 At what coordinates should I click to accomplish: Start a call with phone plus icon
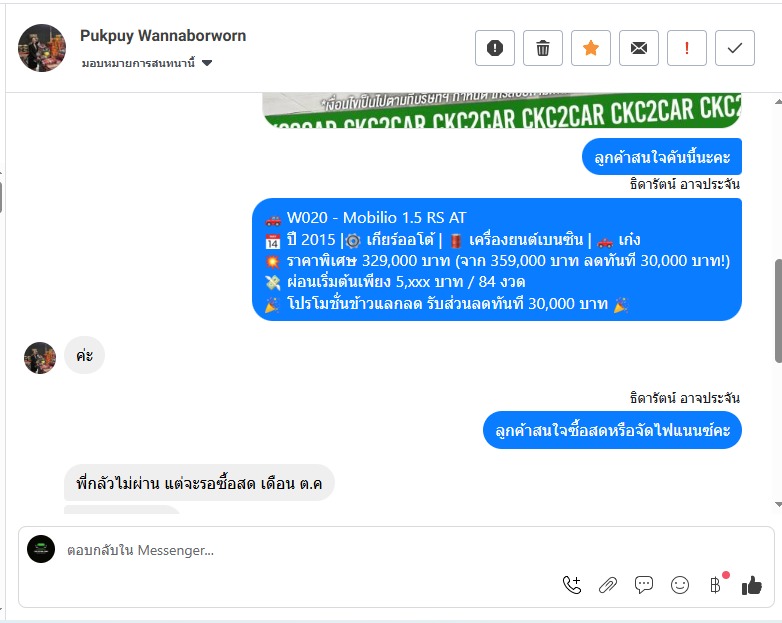tap(572, 585)
